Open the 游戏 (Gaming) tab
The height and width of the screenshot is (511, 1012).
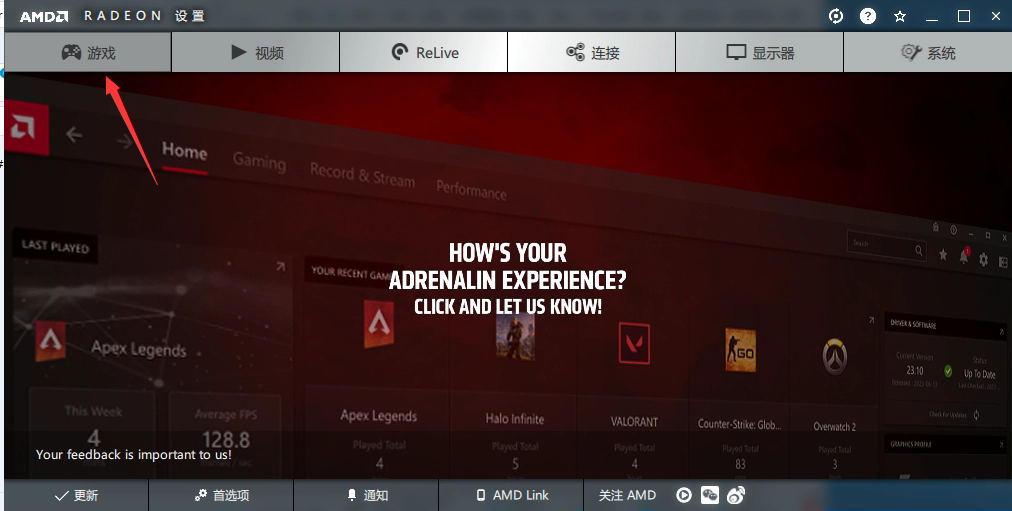coord(88,52)
